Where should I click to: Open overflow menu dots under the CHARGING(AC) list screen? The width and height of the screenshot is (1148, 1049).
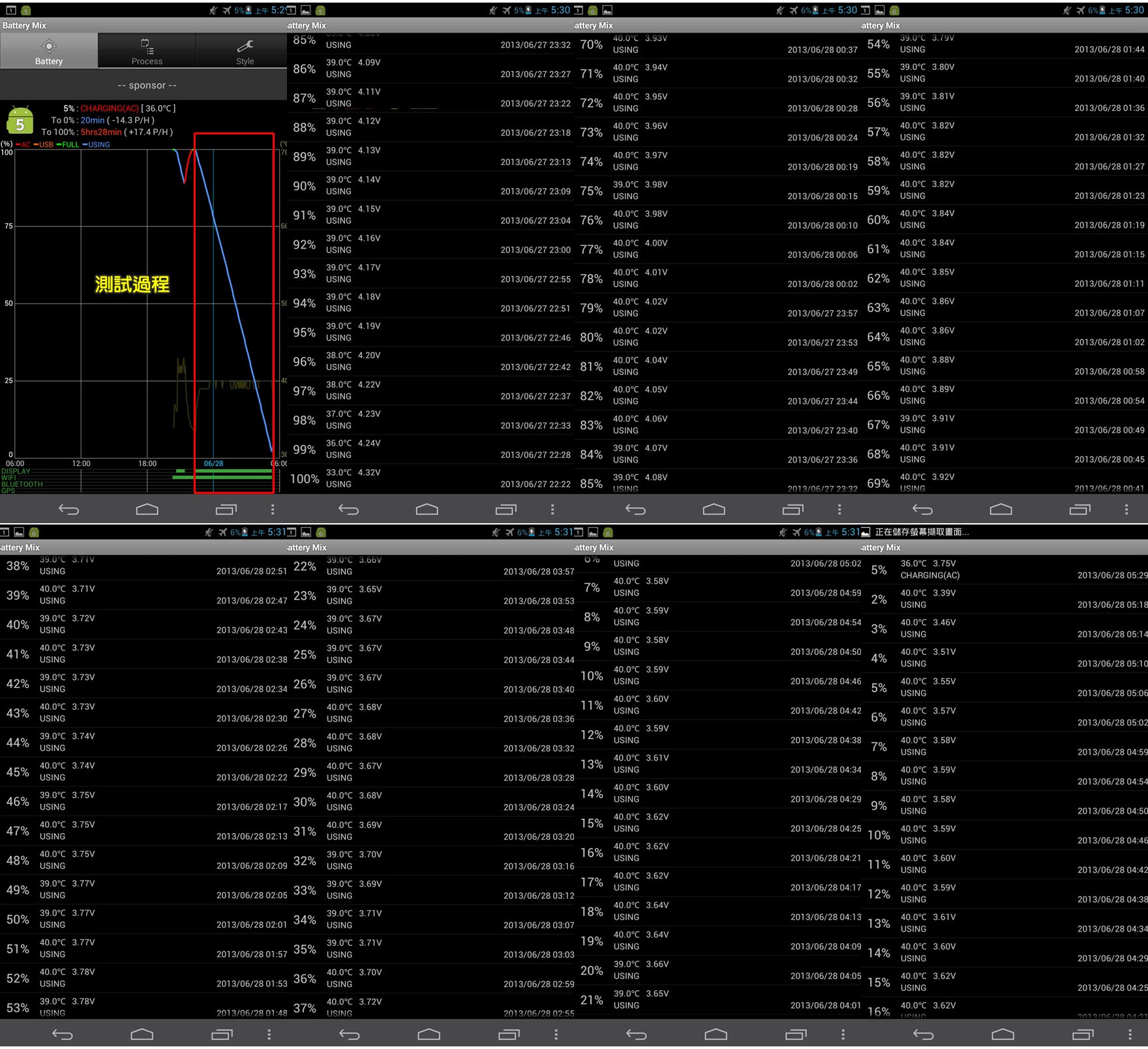pyautogui.click(x=1130, y=1035)
